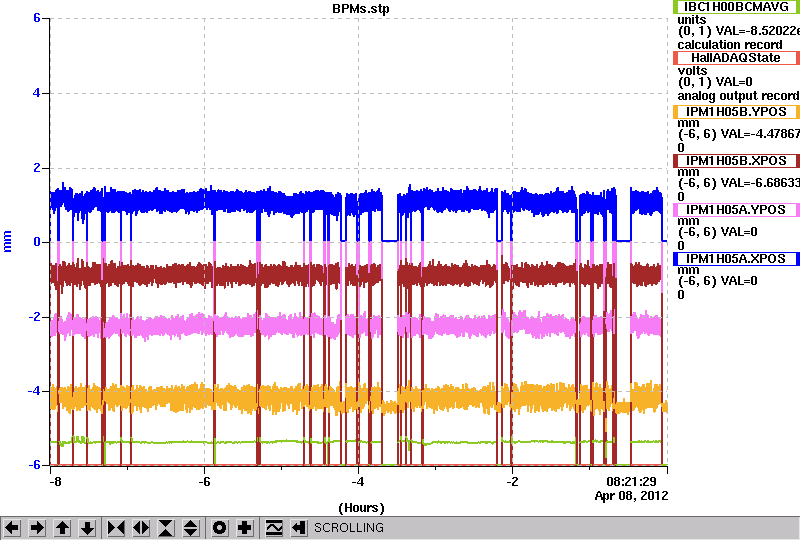Screen dimensions: 800x540
Task: Select the IPM1H05A.YPOS legend entry
Action: pos(736,210)
